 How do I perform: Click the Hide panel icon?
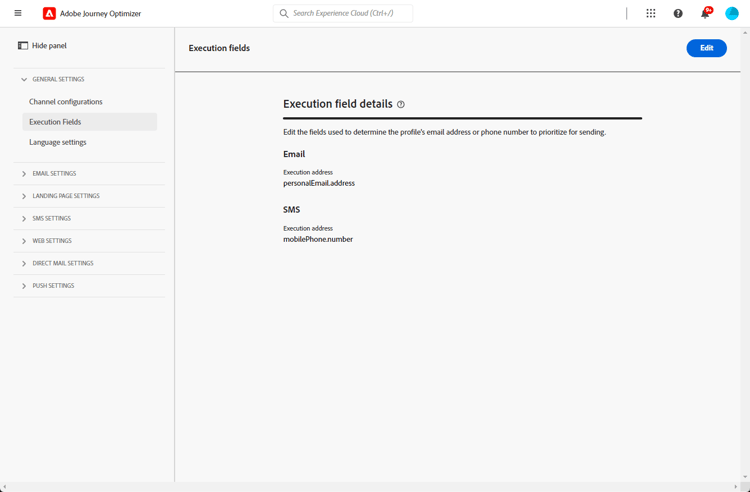(23, 46)
